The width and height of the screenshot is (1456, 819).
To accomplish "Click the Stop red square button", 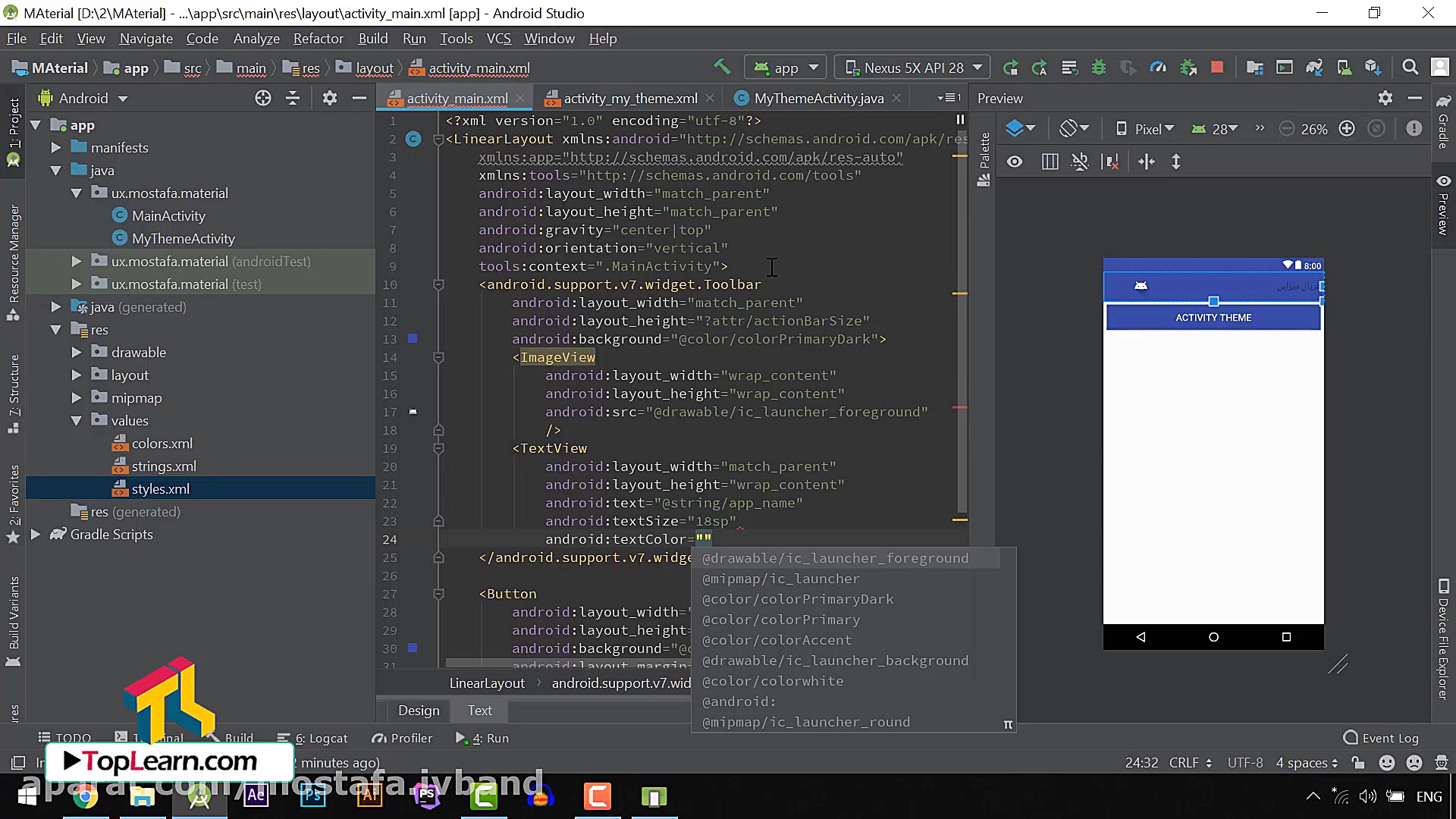I will [1217, 67].
